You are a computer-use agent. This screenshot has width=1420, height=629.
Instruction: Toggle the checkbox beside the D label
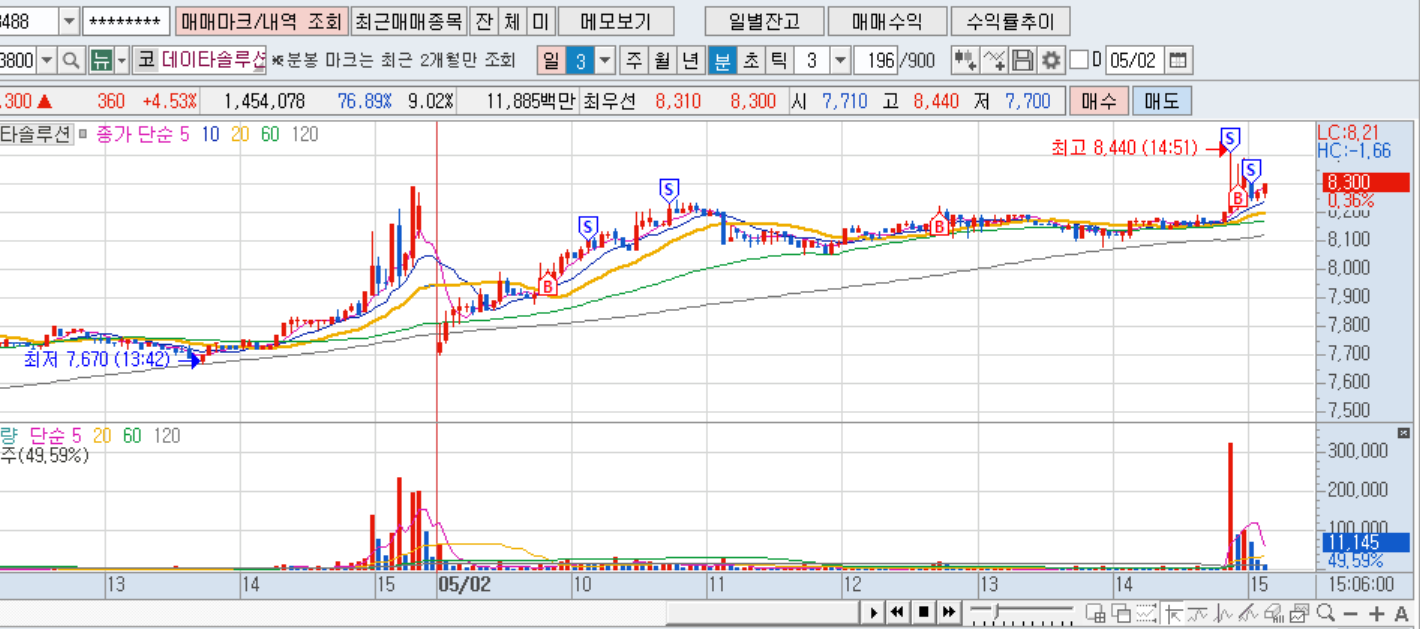tap(1079, 60)
